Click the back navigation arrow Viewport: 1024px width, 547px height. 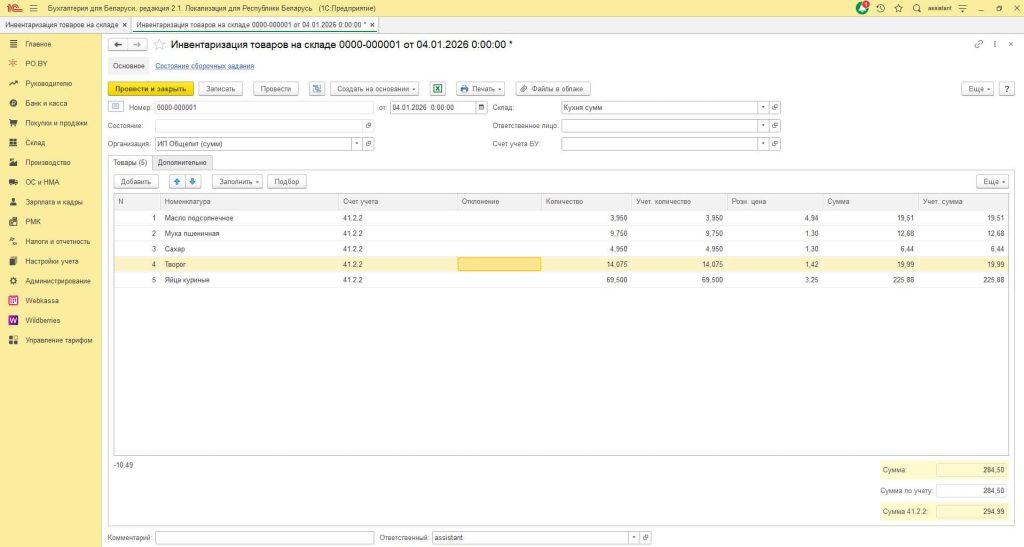pos(117,45)
